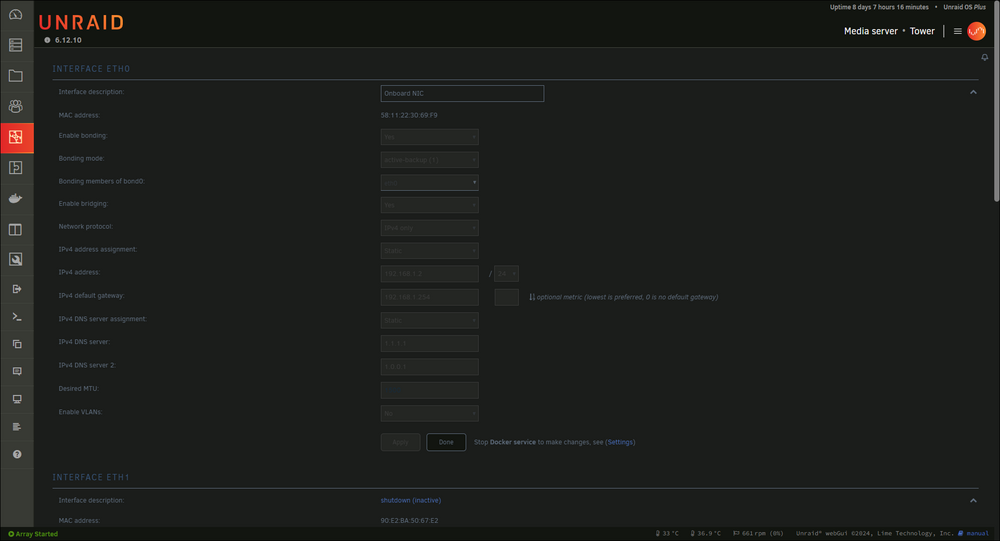Open the Docker whale icon
Viewport: 1000px width, 541px height.
point(16,198)
